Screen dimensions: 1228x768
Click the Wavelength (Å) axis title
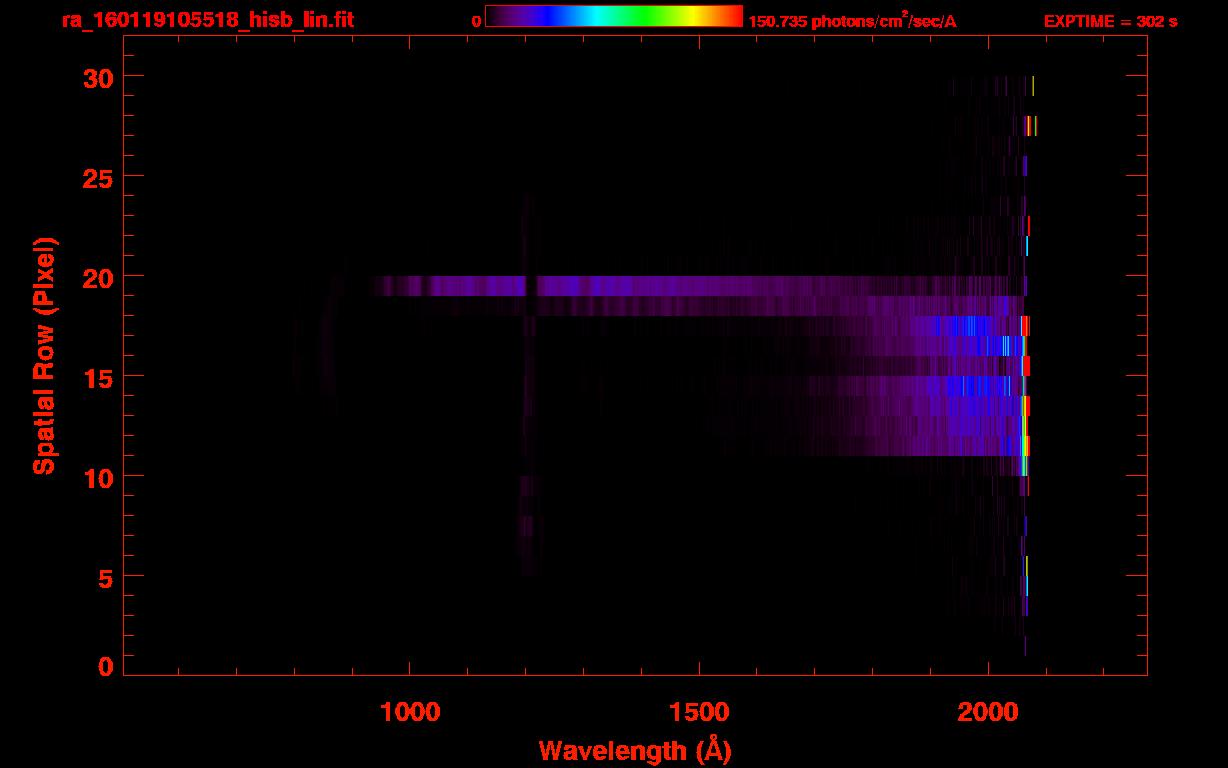click(x=635, y=750)
